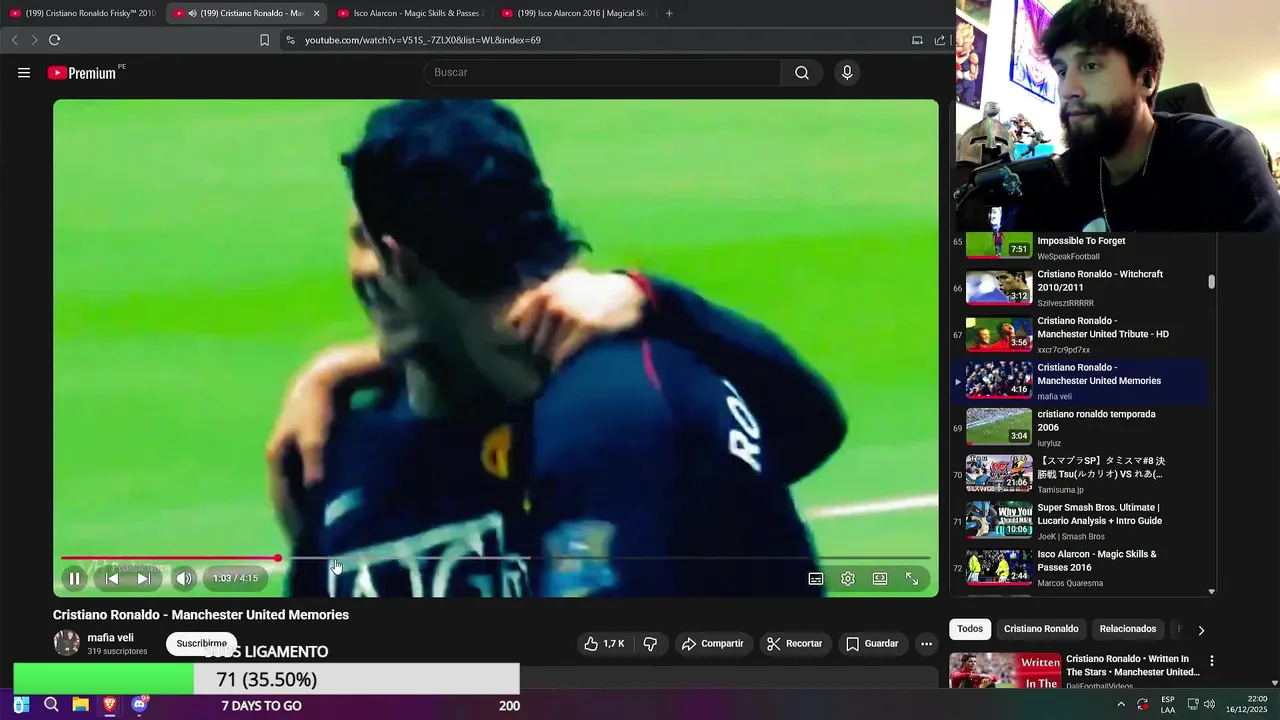The width and height of the screenshot is (1280, 720).
Task: Start voice search with microphone icon
Action: pyautogui.click(x=847, y=73)
